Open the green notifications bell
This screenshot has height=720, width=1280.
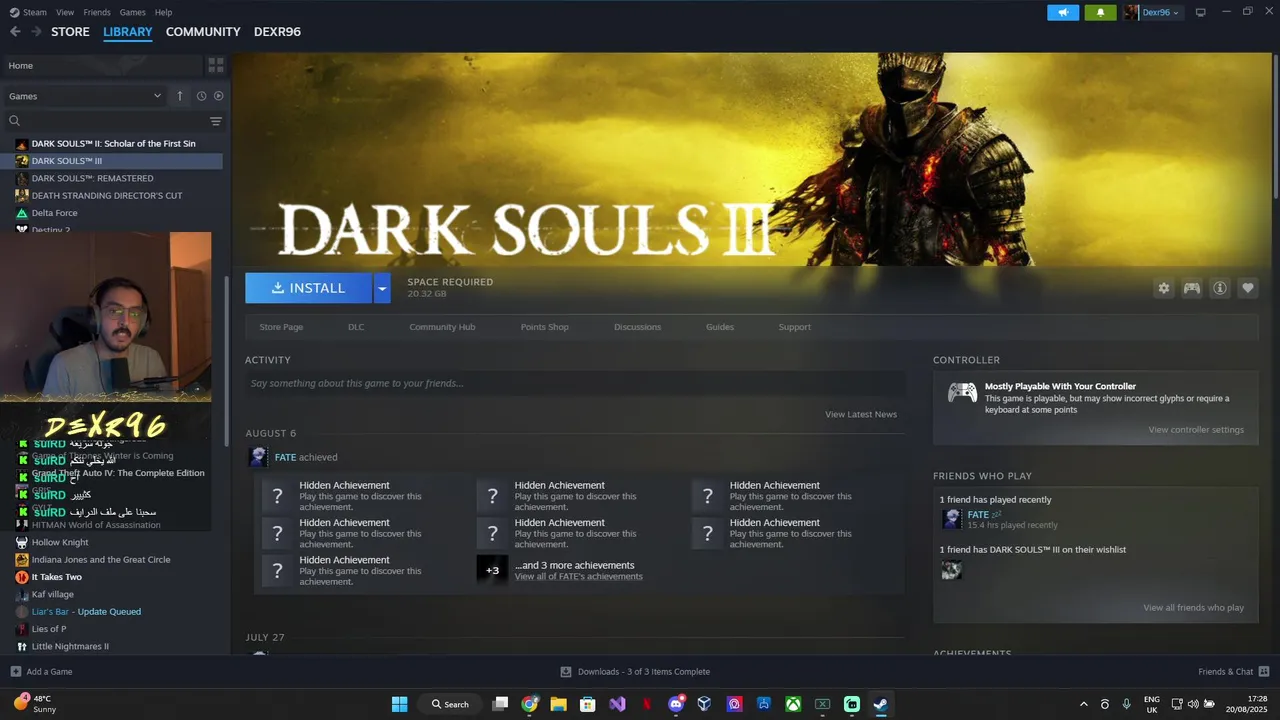1100,12
